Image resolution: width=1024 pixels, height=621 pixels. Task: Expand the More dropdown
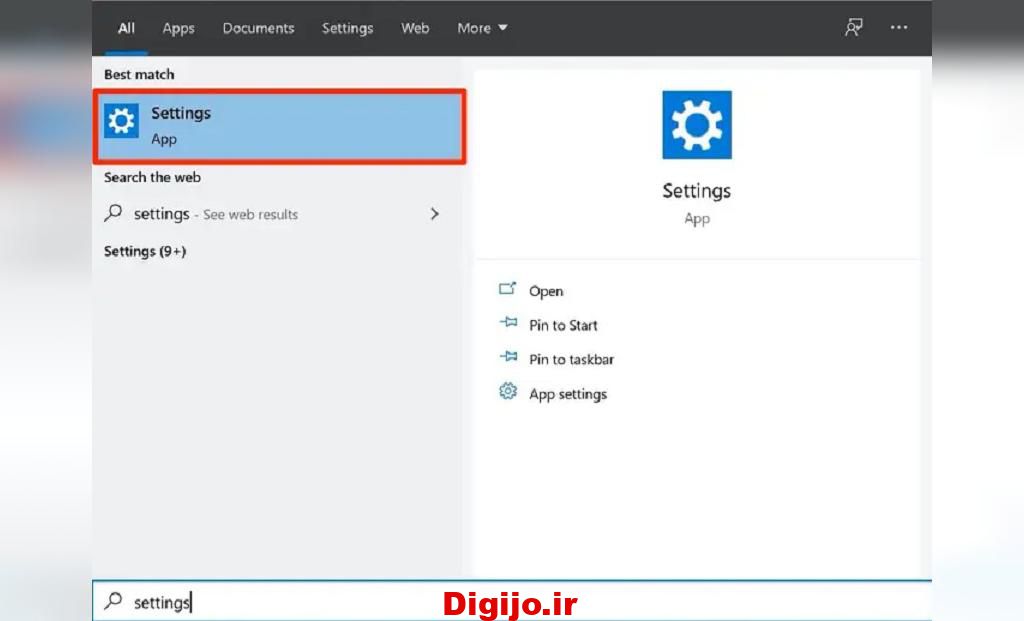(x=482, y=28)
